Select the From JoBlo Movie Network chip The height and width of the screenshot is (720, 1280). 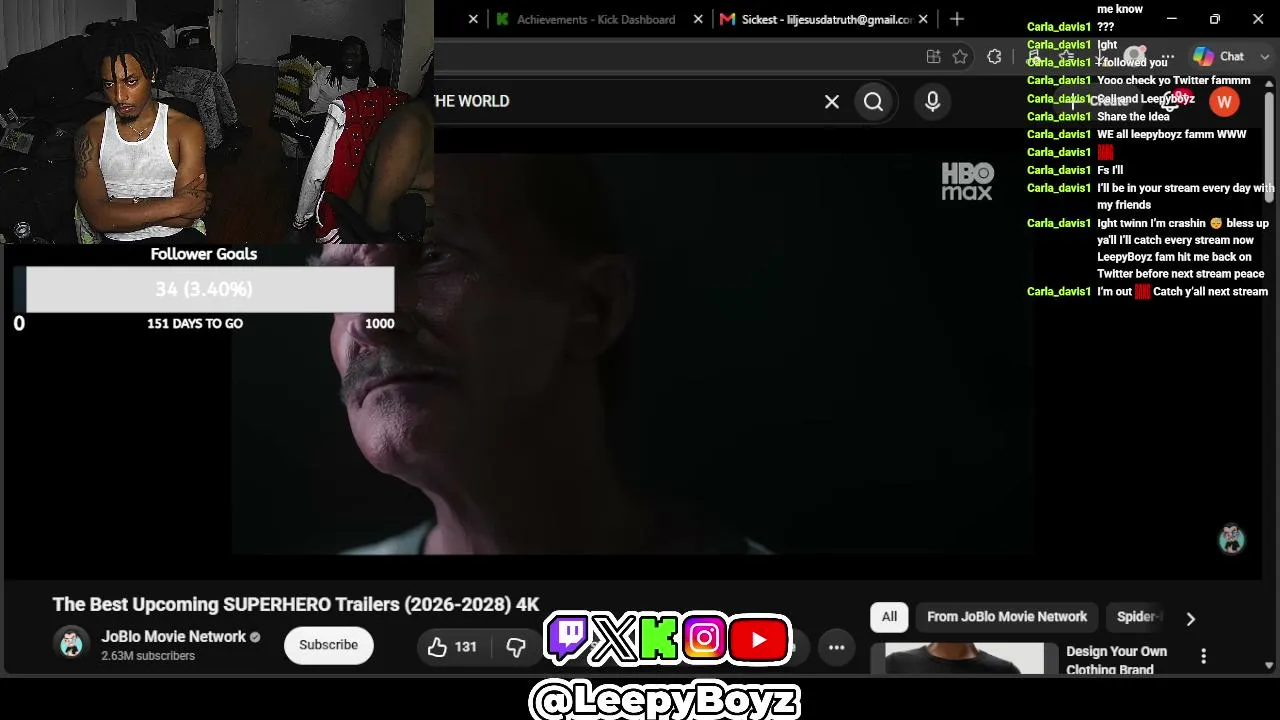(1007, 617)
